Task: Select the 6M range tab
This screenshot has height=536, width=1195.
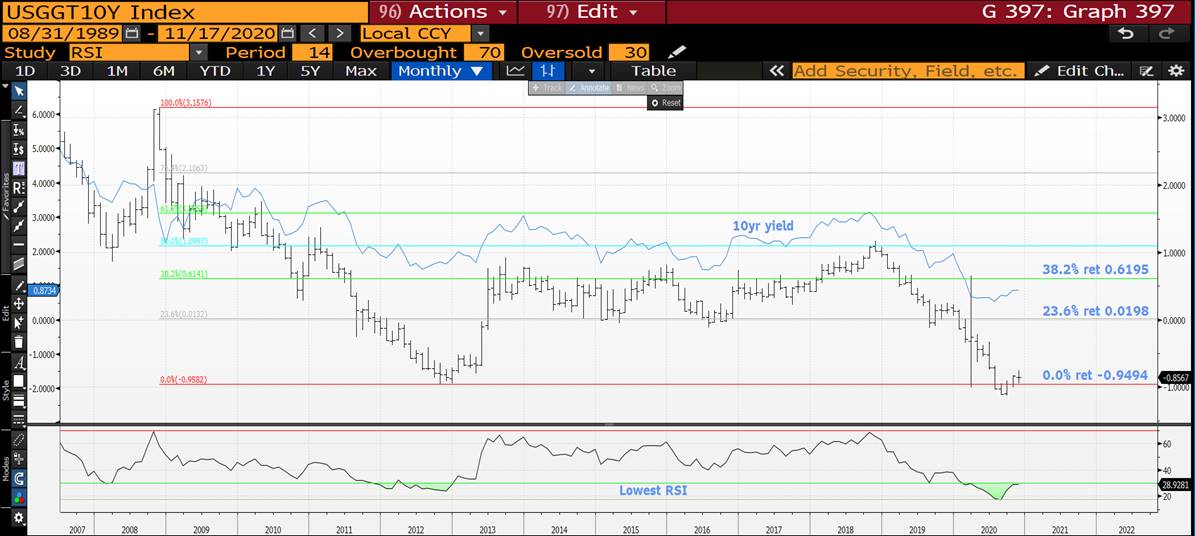Action: tap(164, 71)
